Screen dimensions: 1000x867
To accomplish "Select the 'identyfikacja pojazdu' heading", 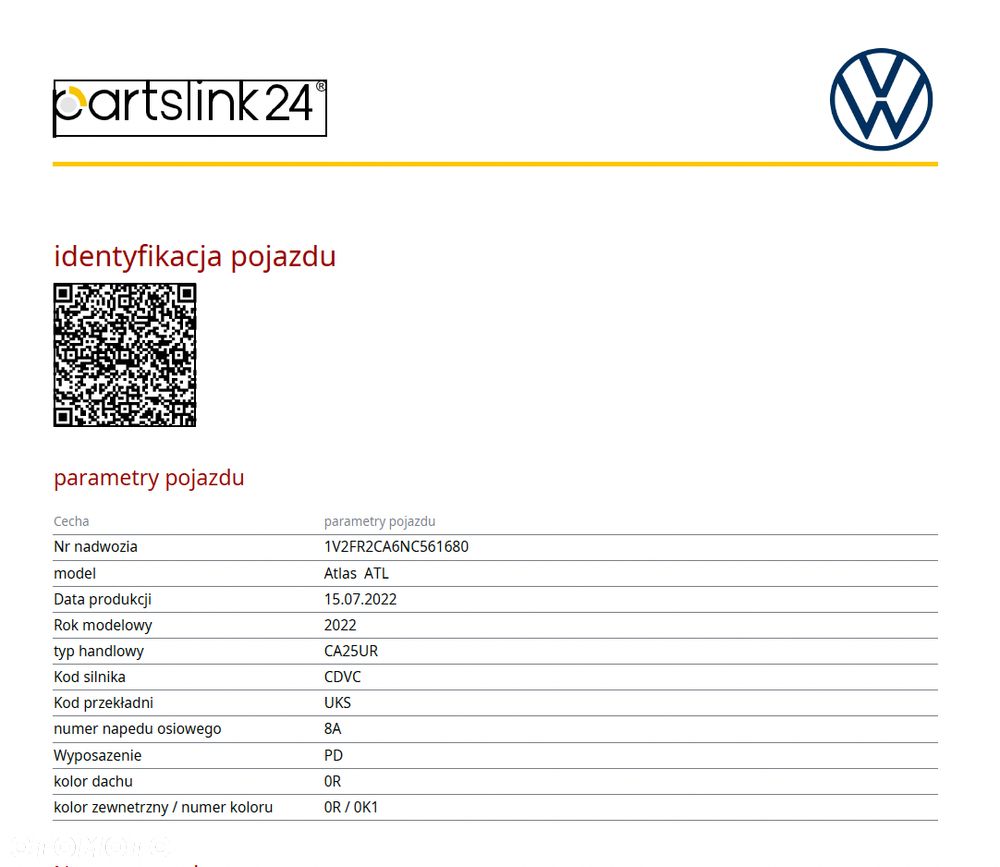I will pyautogui.click(x=195, y=257).
